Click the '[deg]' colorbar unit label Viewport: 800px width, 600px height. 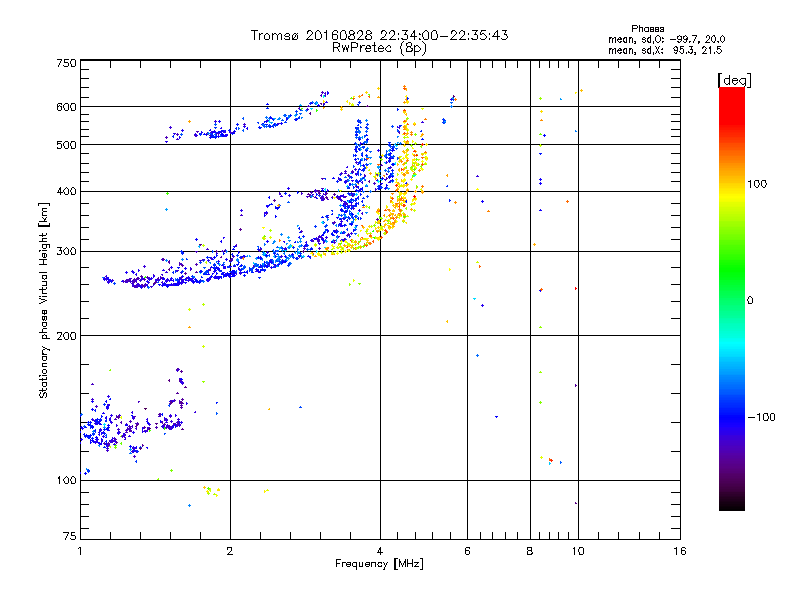coord(734,80)
